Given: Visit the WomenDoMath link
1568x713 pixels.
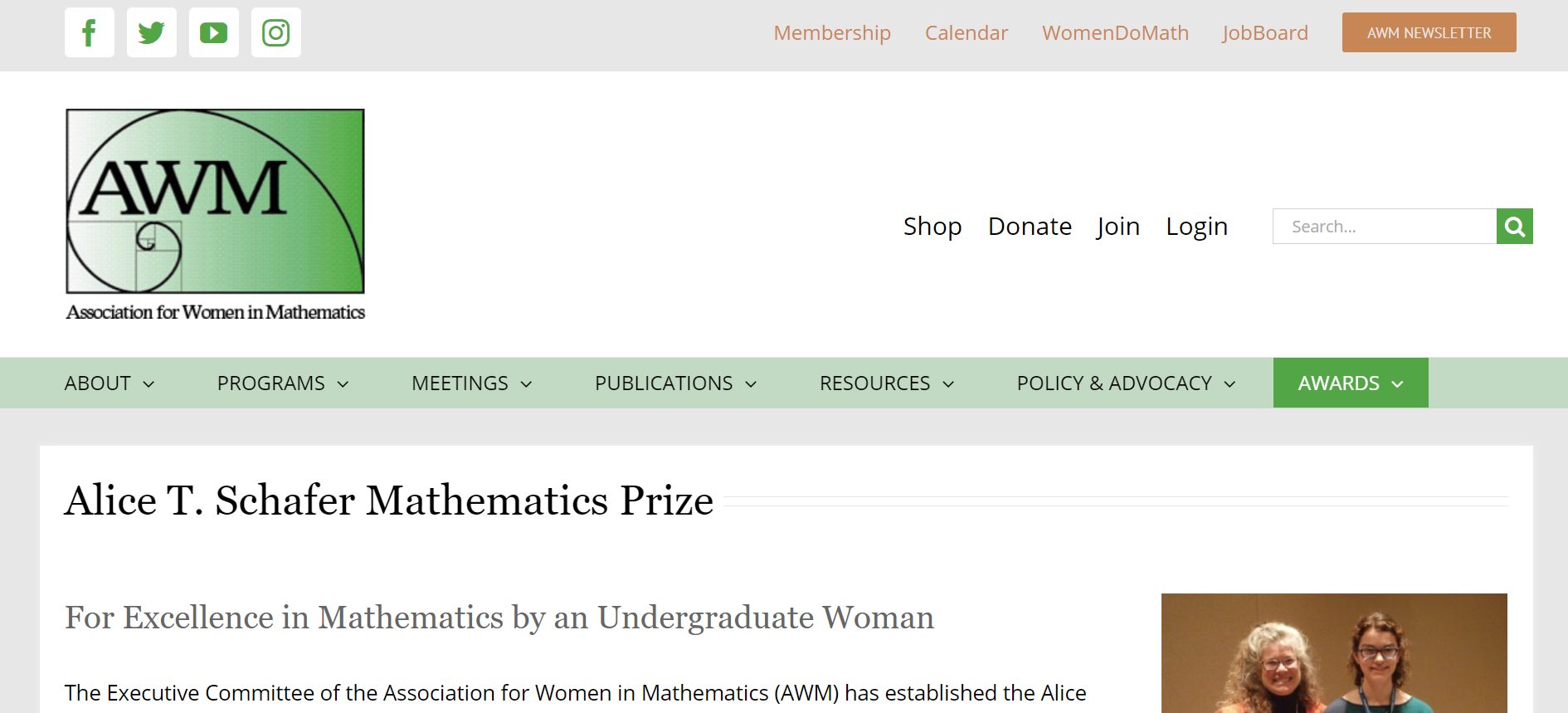Looking at the screenshot, I should 1115,33.
